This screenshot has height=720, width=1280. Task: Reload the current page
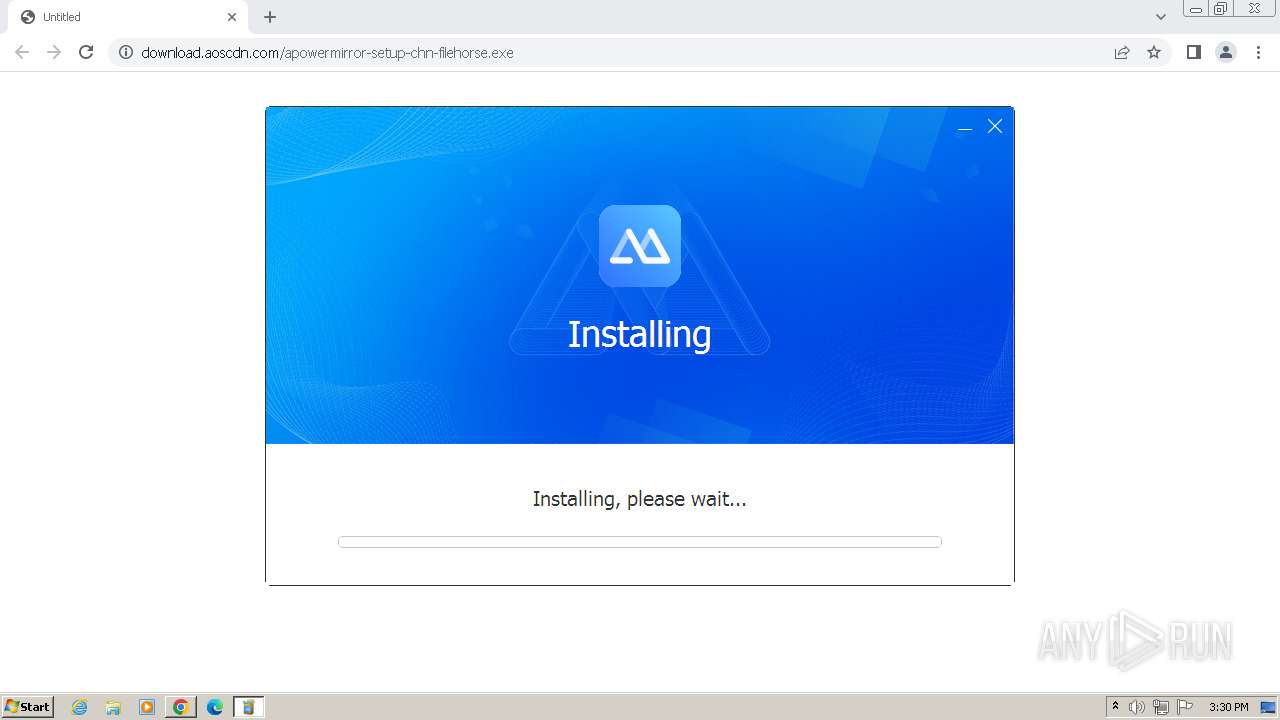(x=86, y=52)
